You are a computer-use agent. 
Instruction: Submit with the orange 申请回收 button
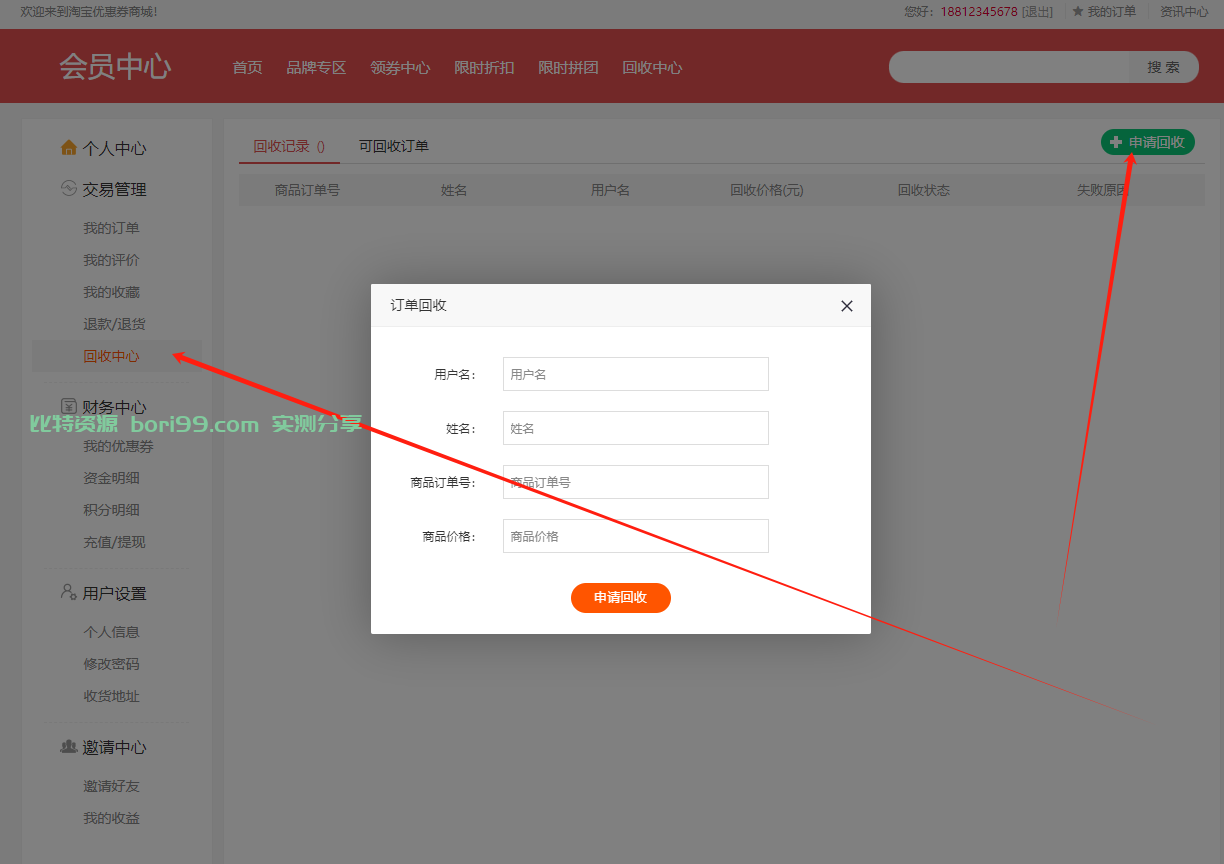621,598
